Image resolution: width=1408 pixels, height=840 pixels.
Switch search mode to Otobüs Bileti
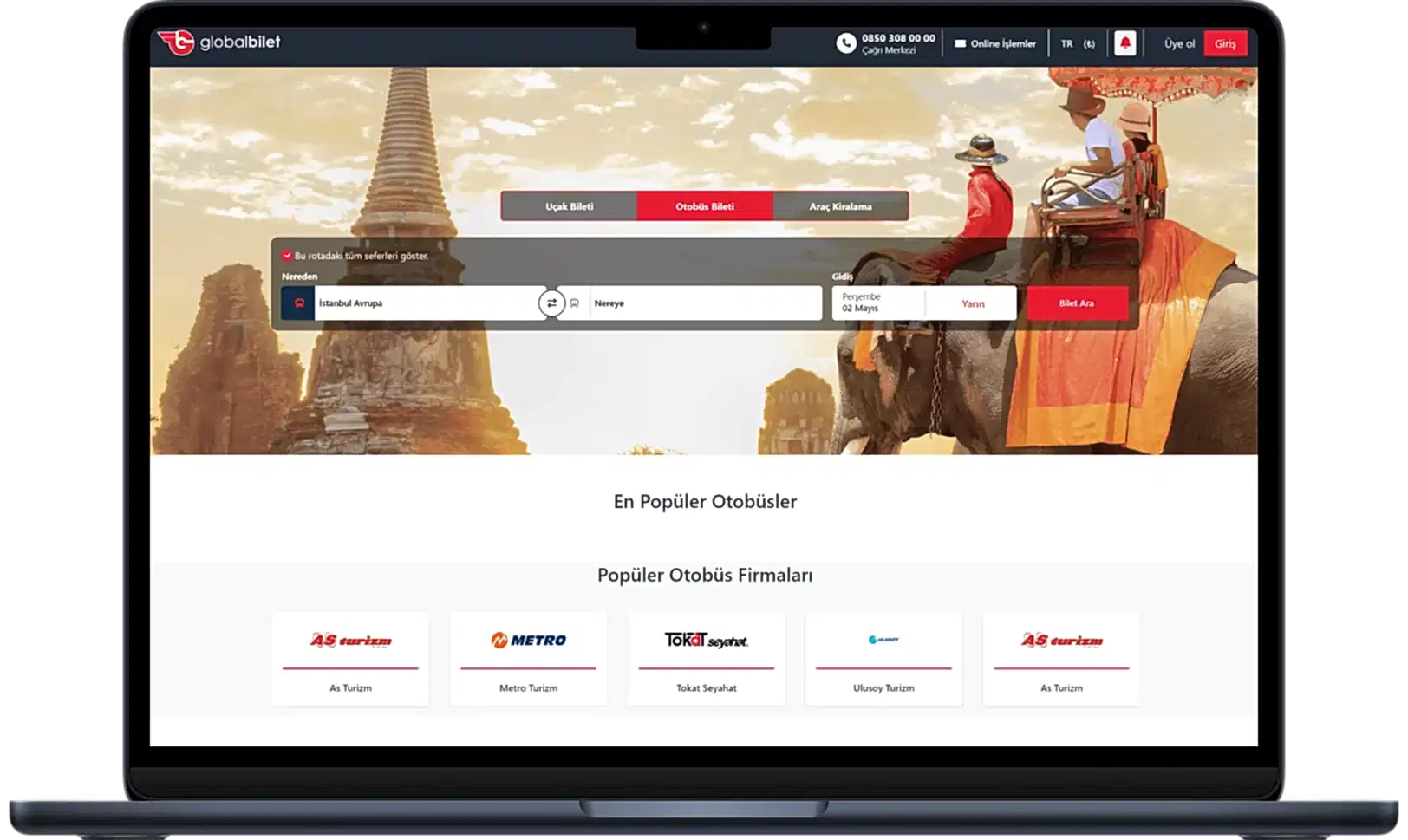point(705,206)
